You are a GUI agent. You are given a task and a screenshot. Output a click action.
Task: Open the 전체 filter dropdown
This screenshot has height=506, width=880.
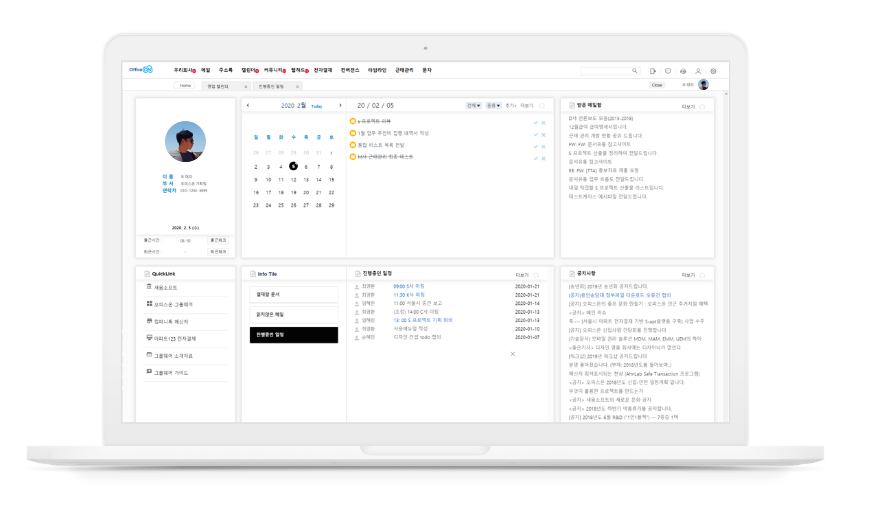pos(473,105)
